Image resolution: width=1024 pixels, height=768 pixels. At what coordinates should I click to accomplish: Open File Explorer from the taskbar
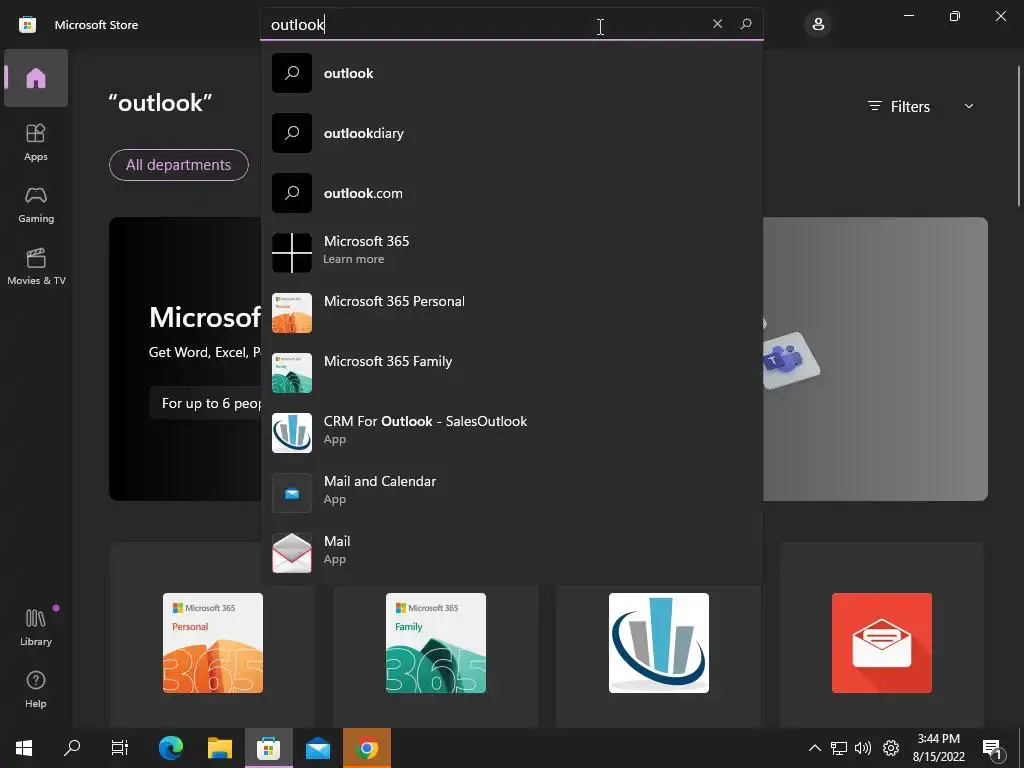(x=220, y=748)
